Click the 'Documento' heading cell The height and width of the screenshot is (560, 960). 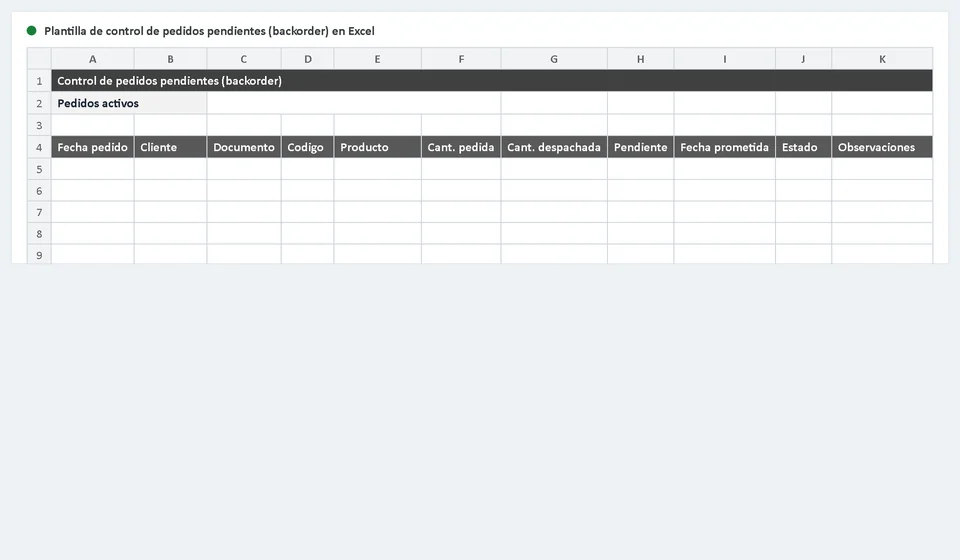click(x=244, y=147)
